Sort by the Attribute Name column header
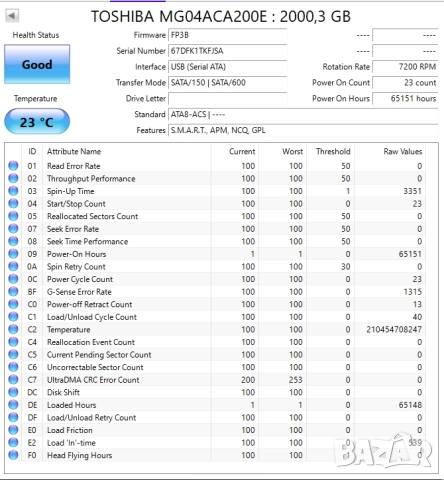This screenshot has height=480, width=444. [127, 151]
